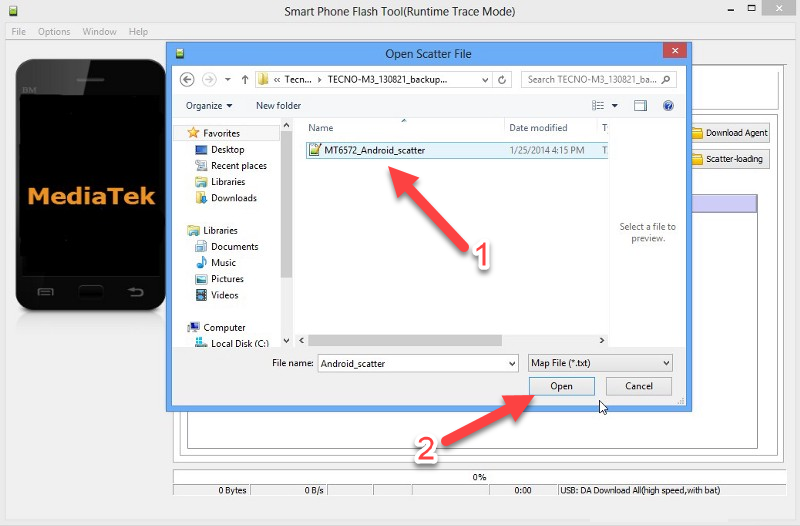Click Download Agent button in Flash Tool
Screen dimensions: 800x526
coord(731,133)
